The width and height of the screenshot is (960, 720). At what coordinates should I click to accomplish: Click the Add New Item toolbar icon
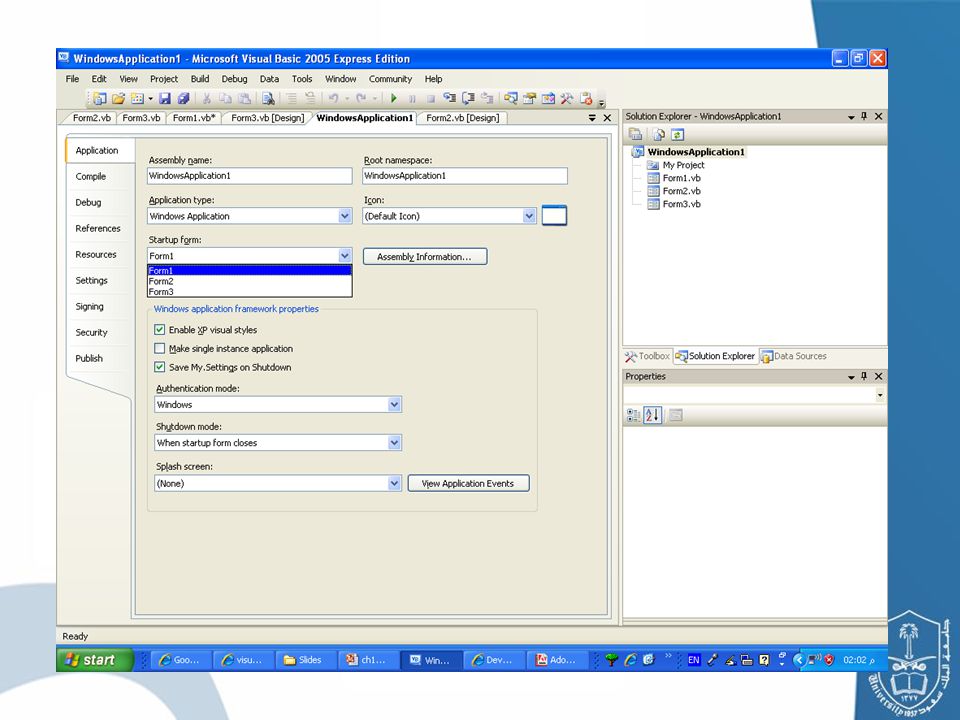tap(137, 98)
